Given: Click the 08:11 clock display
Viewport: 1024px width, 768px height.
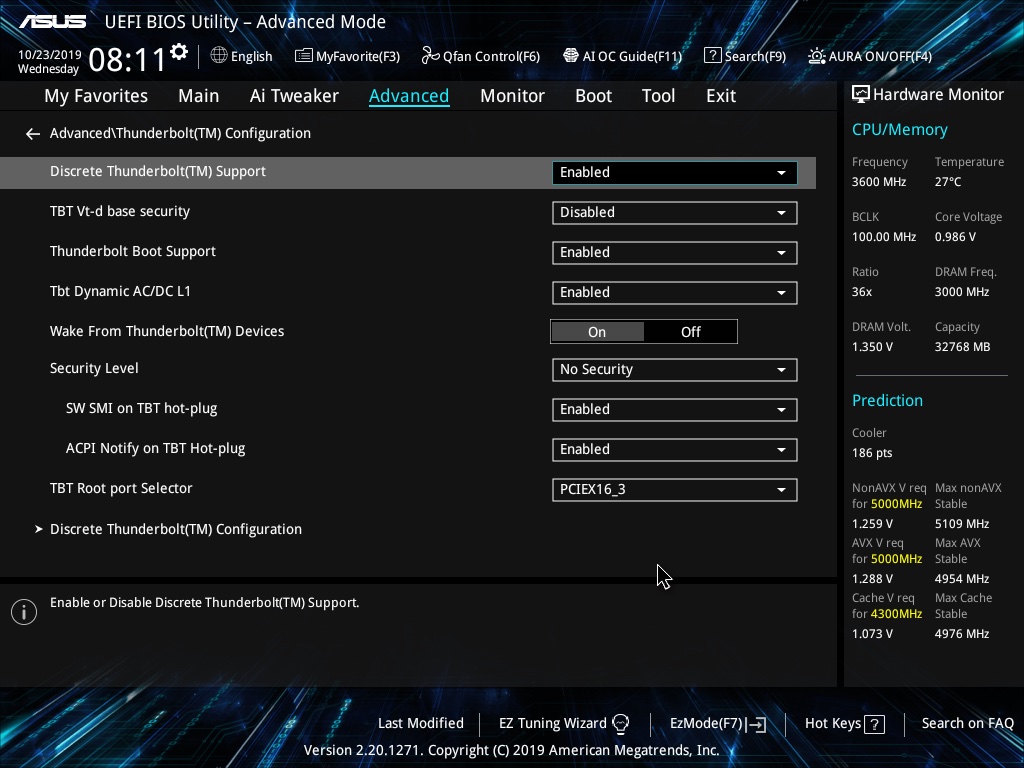Looking at the screenshot, I should point(127,60).
